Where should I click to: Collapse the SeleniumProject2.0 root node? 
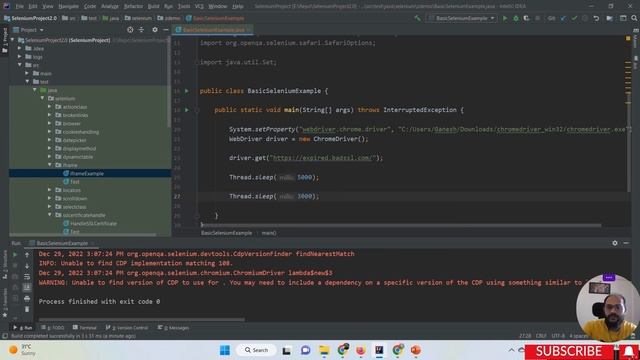pyautogui.click(x=13, y=40)
